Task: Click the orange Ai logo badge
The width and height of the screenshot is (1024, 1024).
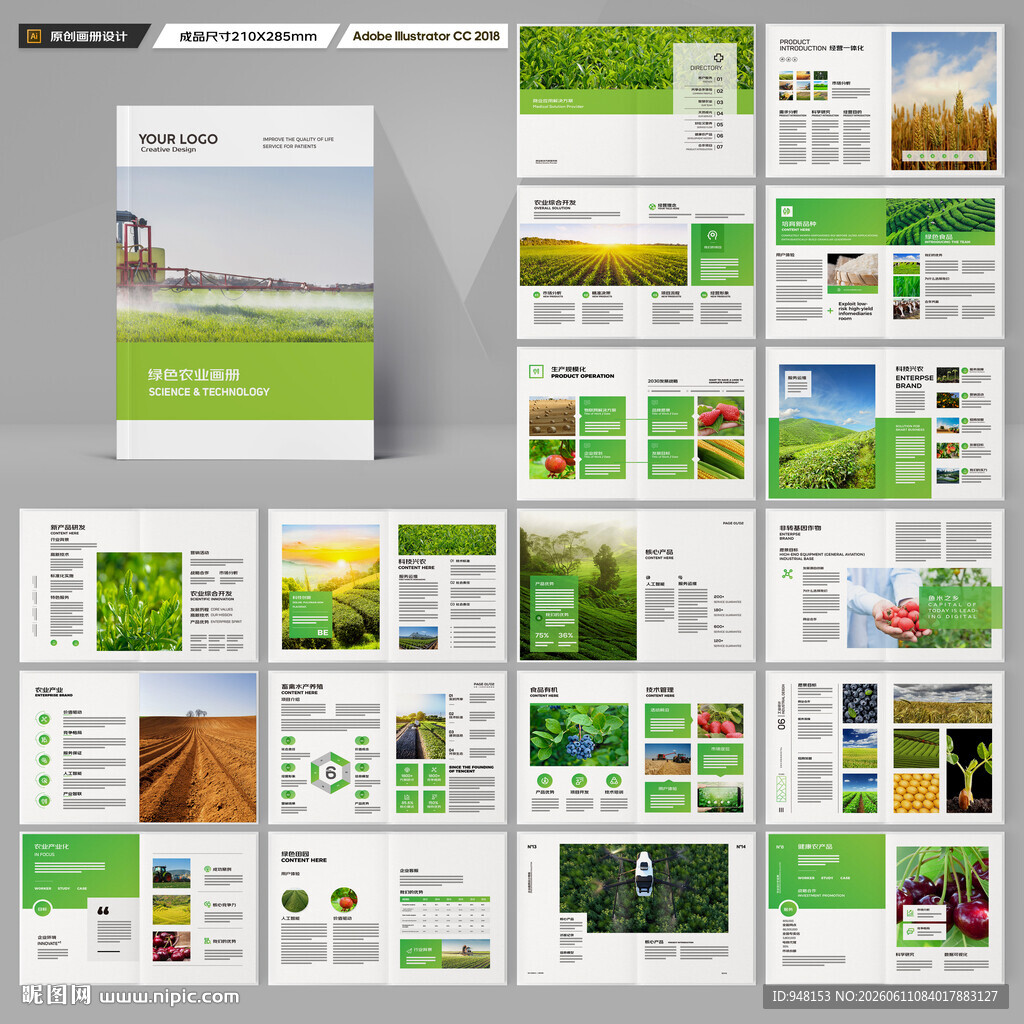Action: (34, 37)
